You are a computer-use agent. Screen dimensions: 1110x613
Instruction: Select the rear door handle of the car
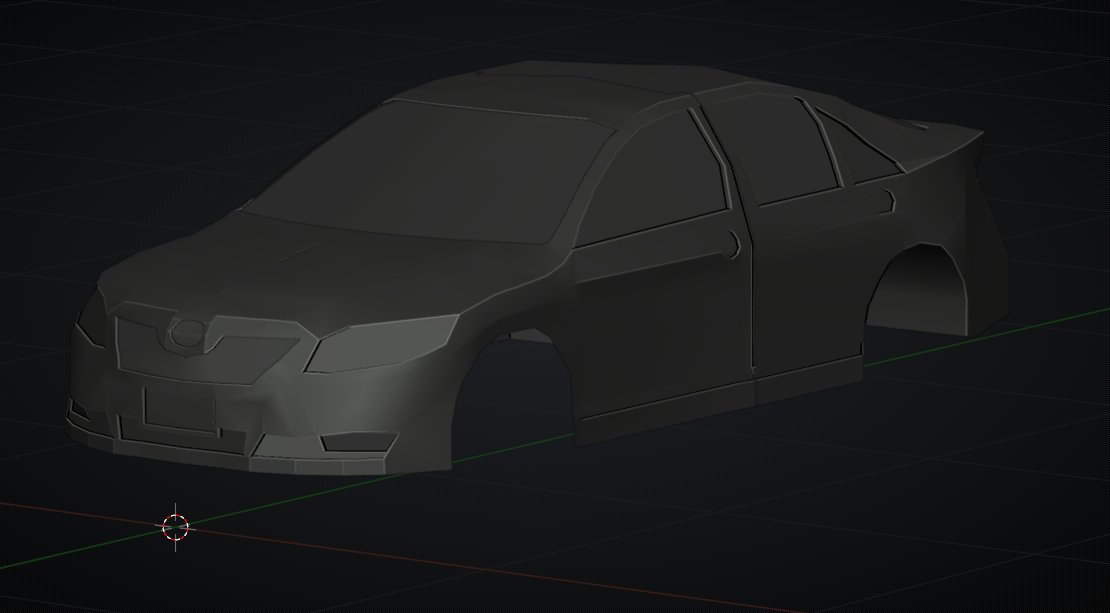(x=886, y=201)
